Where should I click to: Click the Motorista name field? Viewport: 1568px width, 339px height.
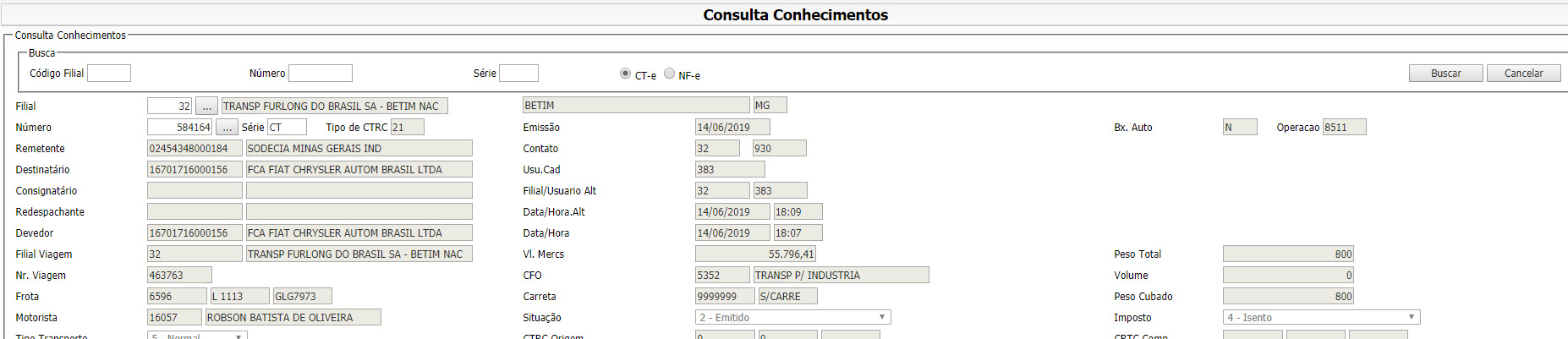293,318
